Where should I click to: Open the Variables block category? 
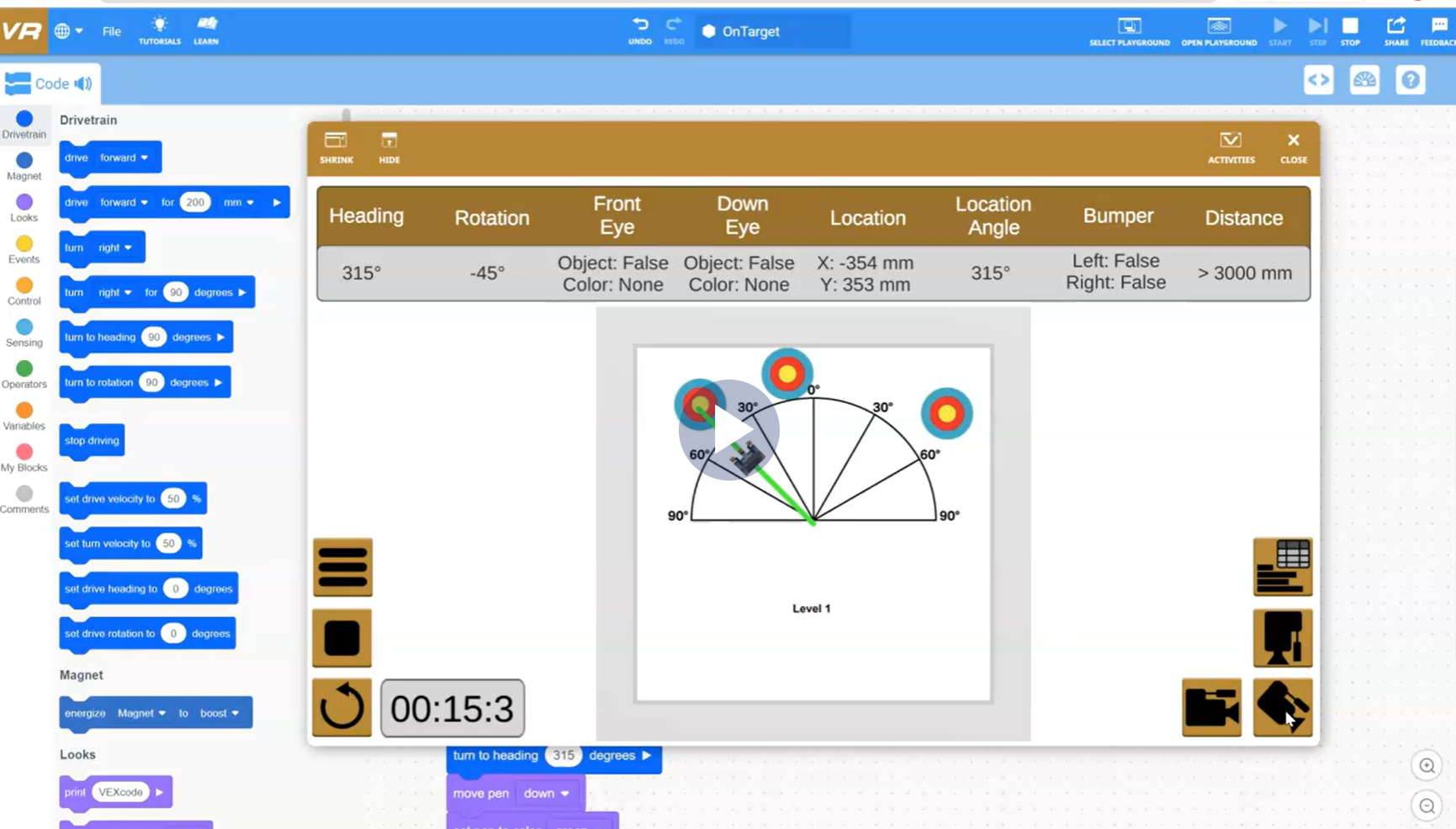24,411
